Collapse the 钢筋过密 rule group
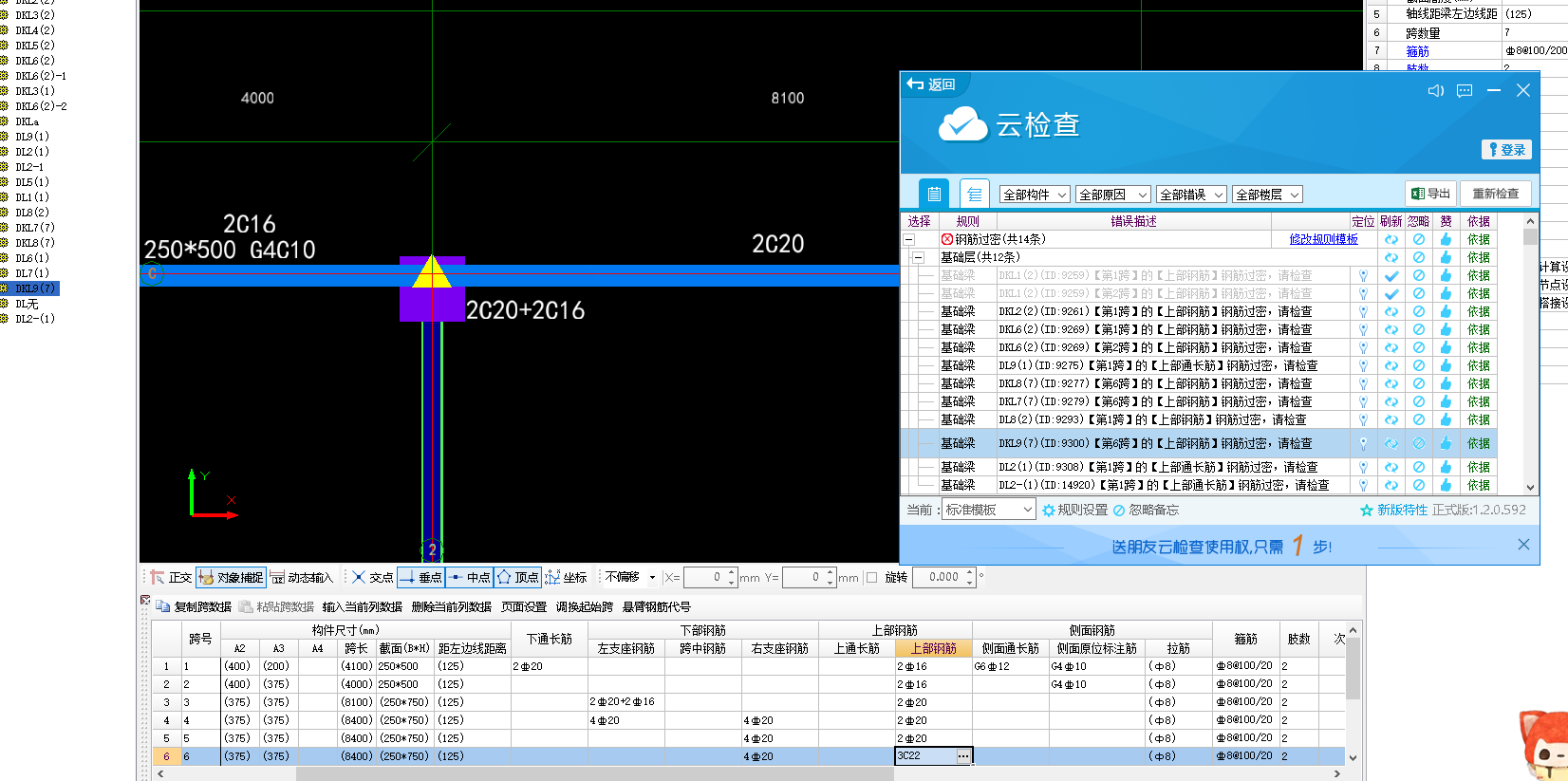Screen dimensions: 1568x781 pyautogui.click(x=908, y=239)
